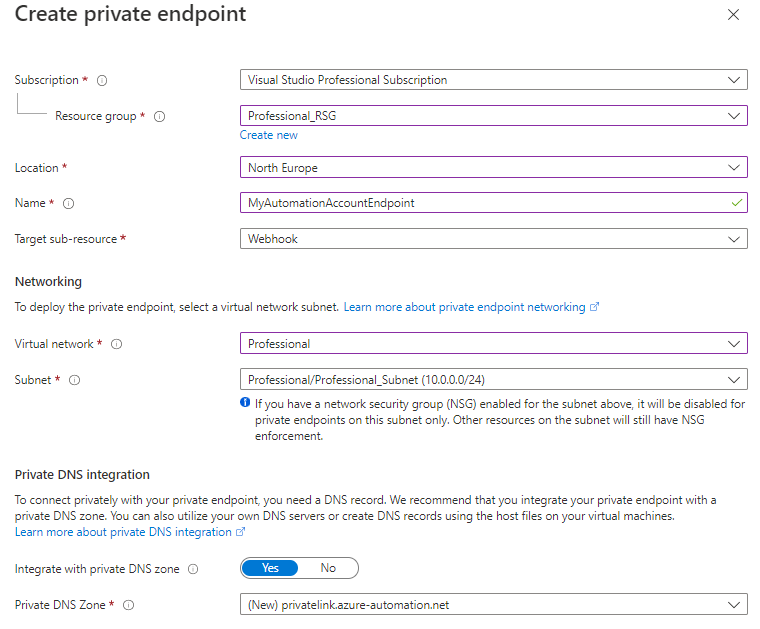Click info icon beside Private DNS Zone
Image resolution: width=760 pixels, height=629 pixels.
[129, 605]
